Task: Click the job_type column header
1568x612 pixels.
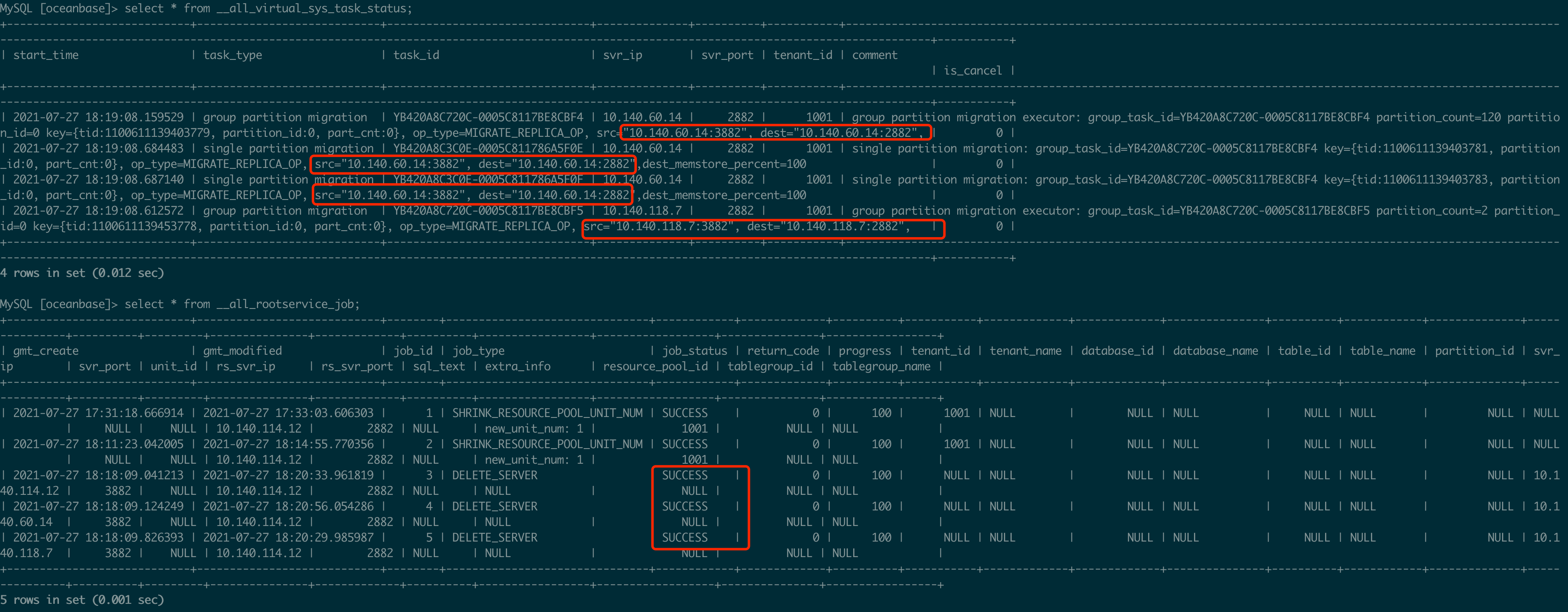Action: tap(478, 351)
